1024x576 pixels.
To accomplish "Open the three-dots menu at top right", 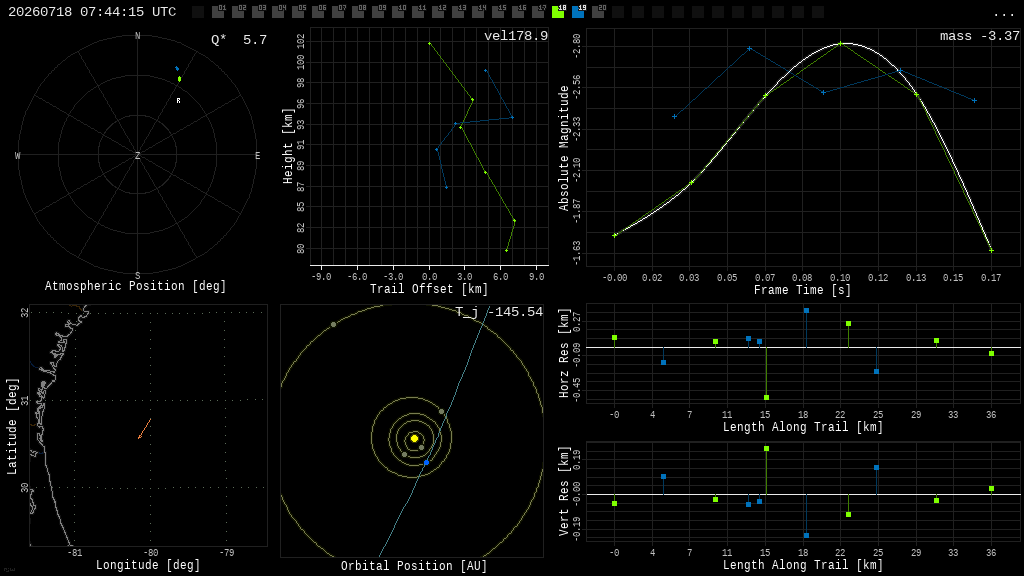I will [1003, 14].
